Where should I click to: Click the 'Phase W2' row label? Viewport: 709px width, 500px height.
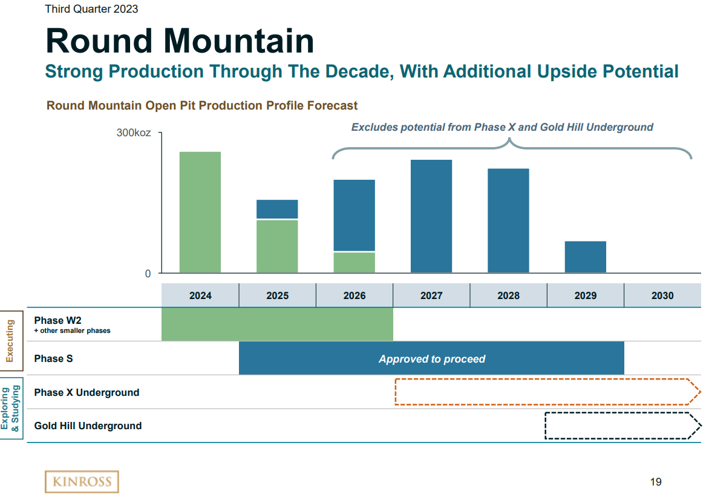point(58,321)
